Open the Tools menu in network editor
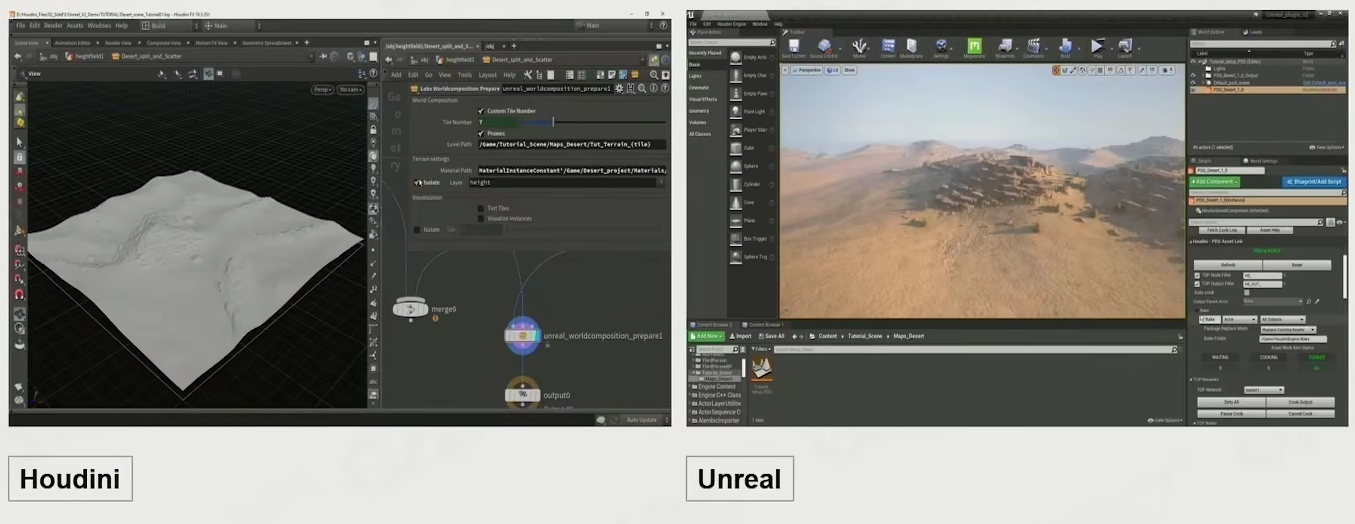Screen dimensions: 1355x524 tap(464, 75)
